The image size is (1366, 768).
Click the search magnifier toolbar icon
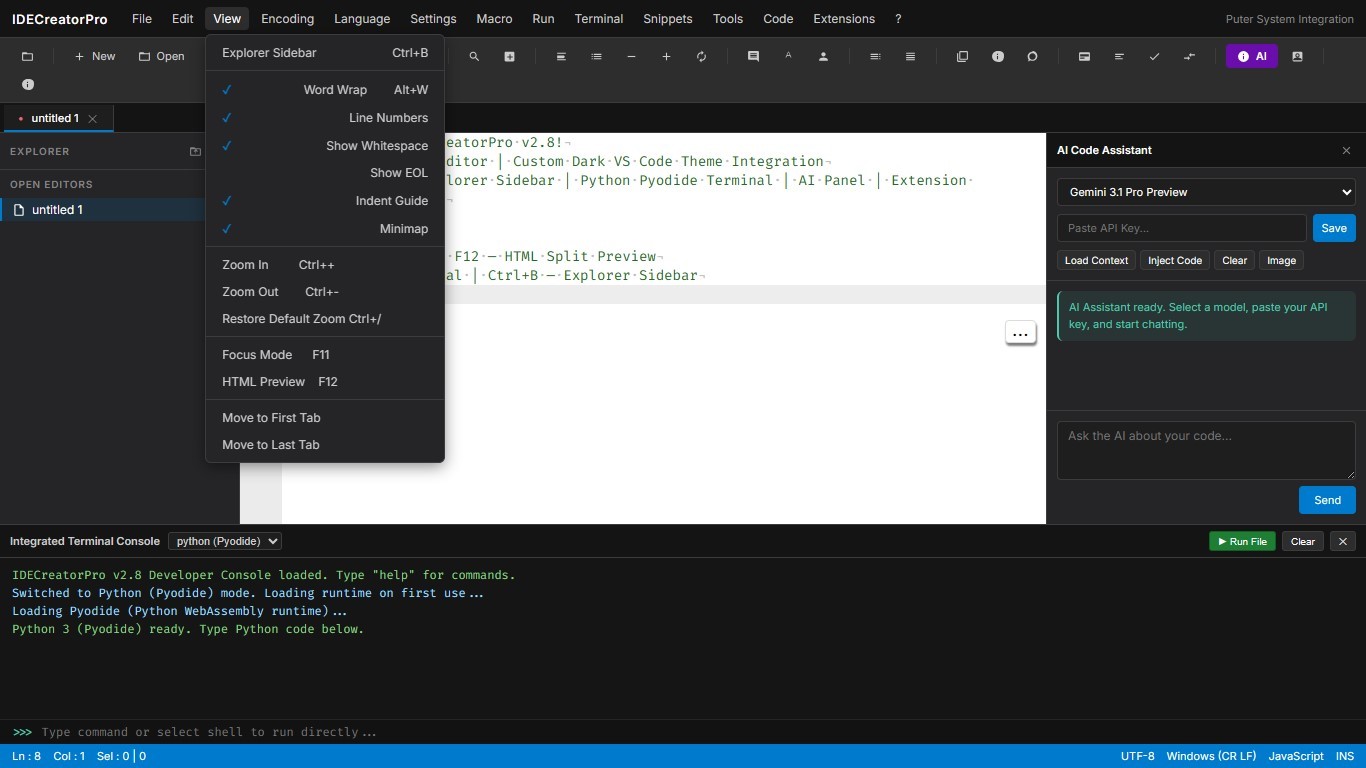pyautogui.click(x=474, y=56)
